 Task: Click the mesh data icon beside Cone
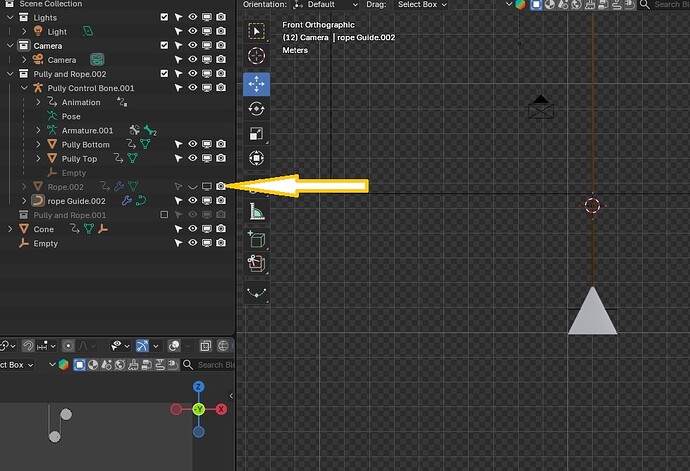(89, 229)
